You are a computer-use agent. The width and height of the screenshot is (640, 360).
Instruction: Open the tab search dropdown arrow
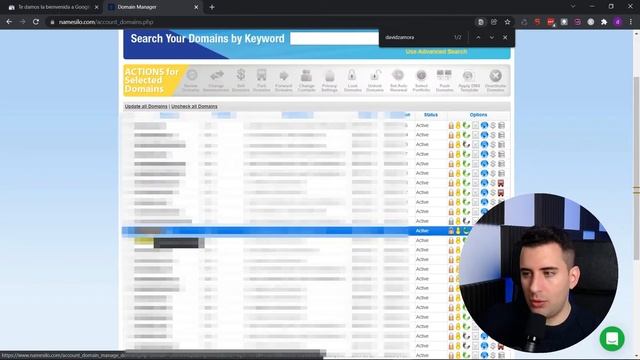[573, 7]
